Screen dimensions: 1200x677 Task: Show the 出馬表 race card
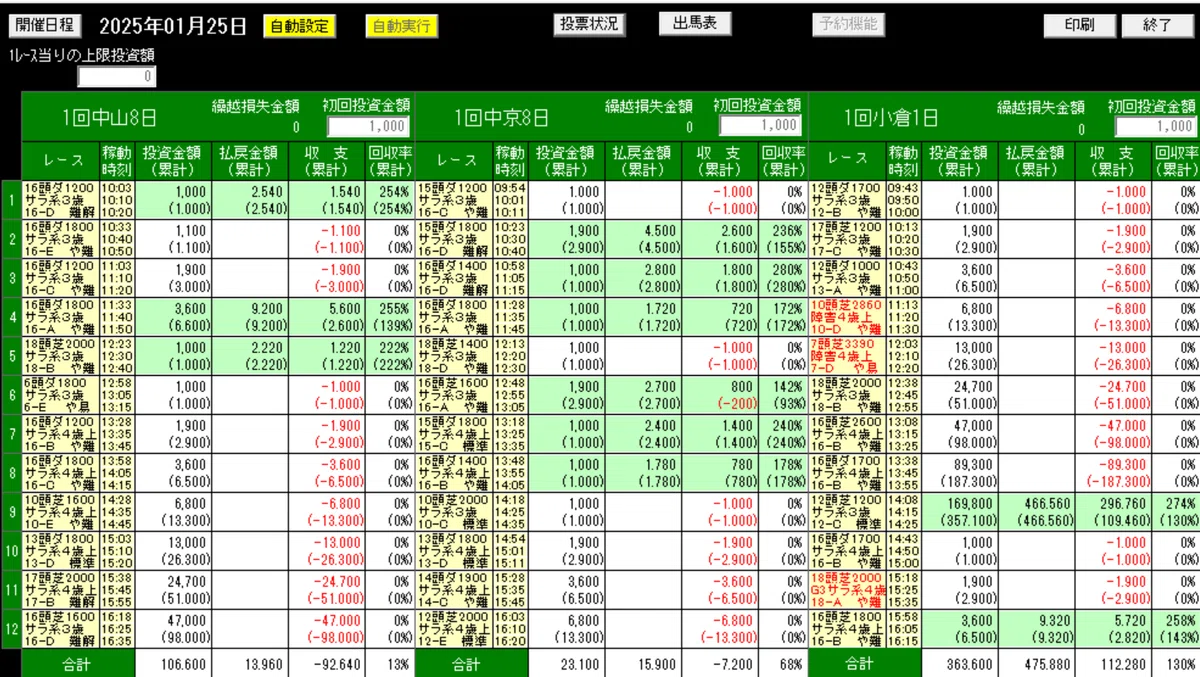pos(695,23)
